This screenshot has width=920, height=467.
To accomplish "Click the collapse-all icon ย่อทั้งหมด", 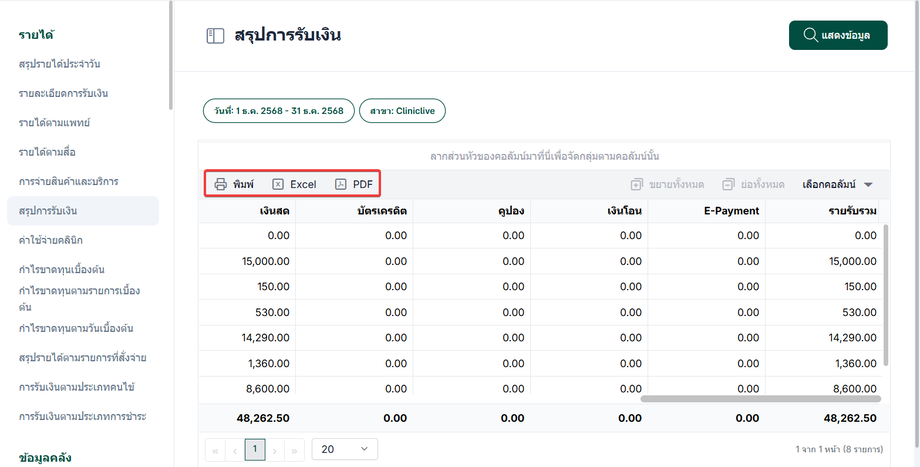I will point(728,184).
